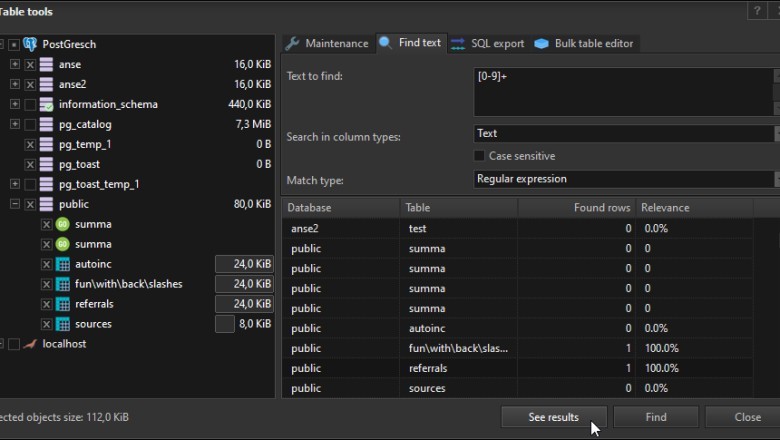Close the Table tools dialog

(x=744, y=417)
